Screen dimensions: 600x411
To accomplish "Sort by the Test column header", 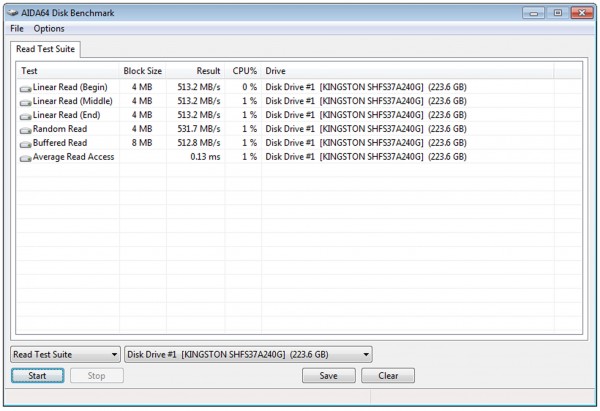I will point(68,71).
